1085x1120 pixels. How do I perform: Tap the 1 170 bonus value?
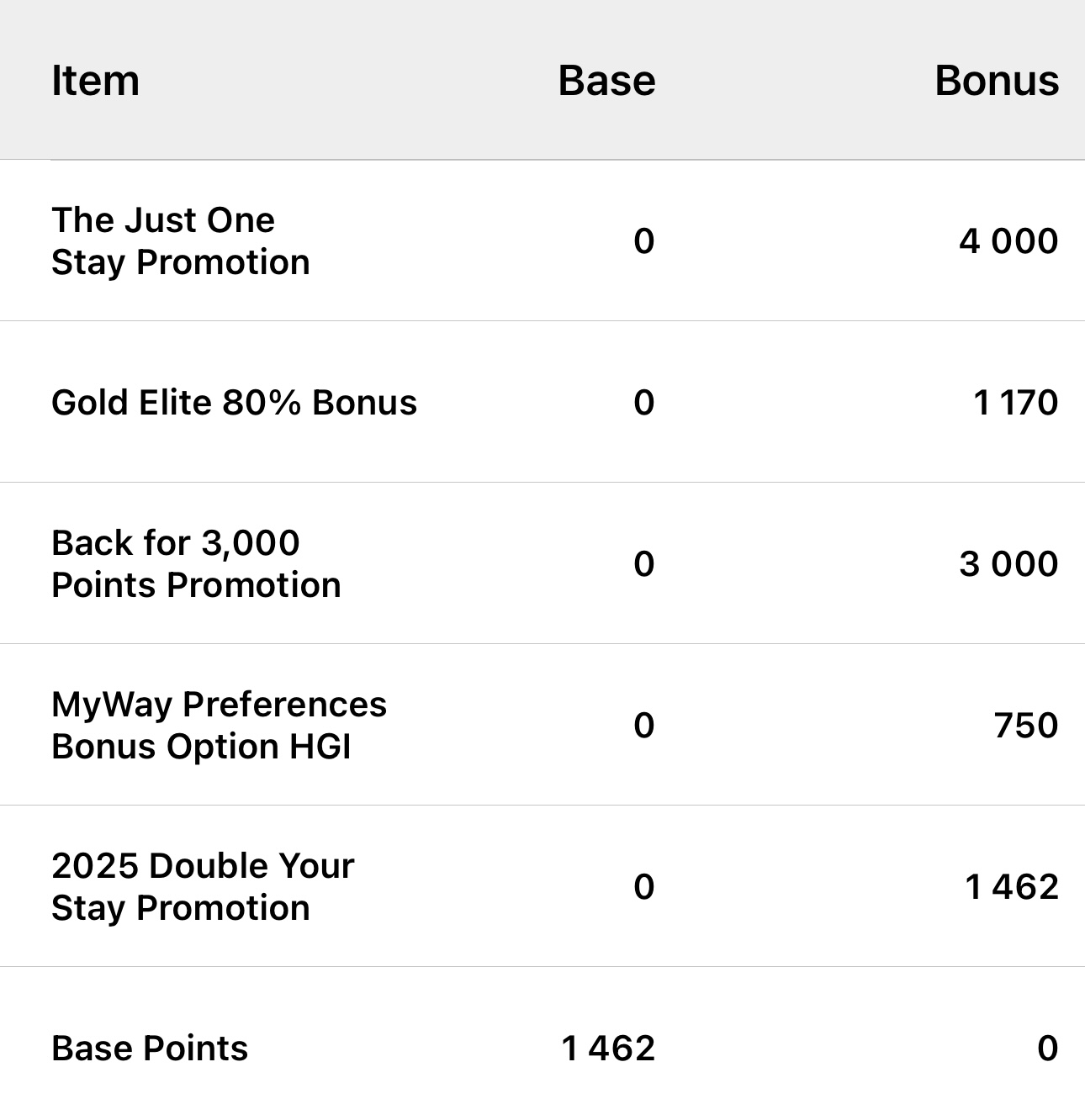point(1015,403)
